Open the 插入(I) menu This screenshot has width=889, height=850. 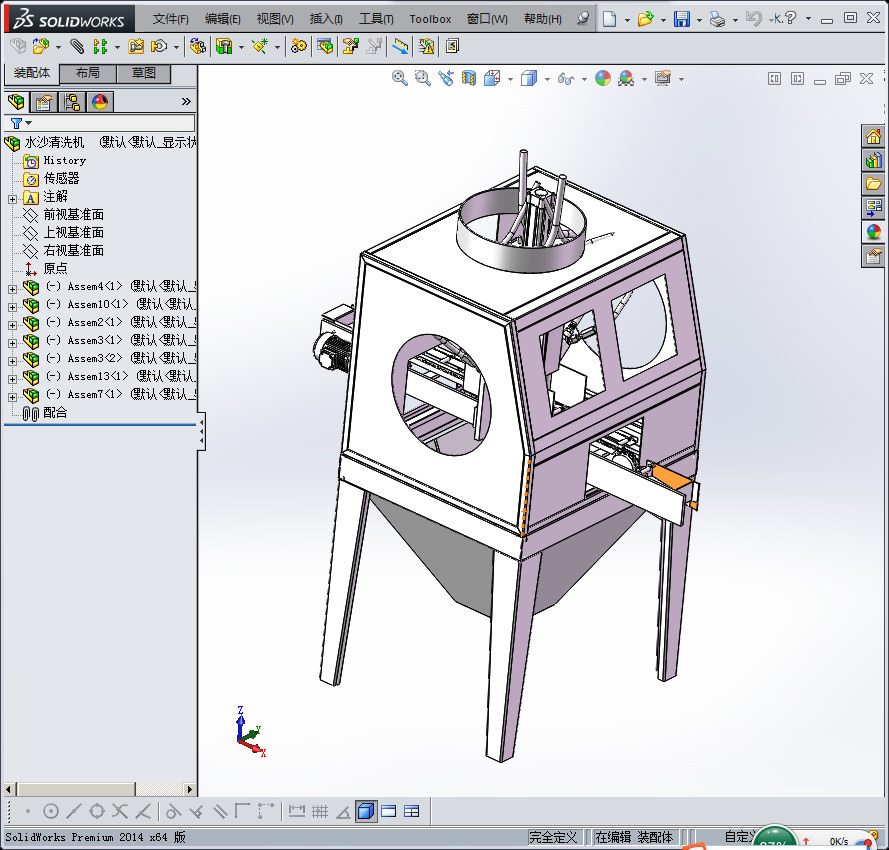[x=326, y=19]
